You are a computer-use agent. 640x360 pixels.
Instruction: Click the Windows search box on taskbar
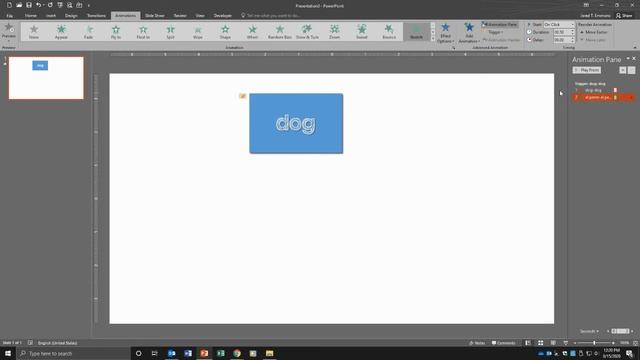(x=73, y=353)
